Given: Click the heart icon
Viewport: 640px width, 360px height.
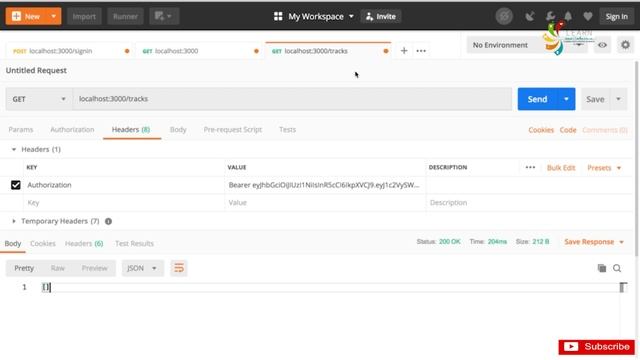Looking at the screenshot, I should point(587,16).
